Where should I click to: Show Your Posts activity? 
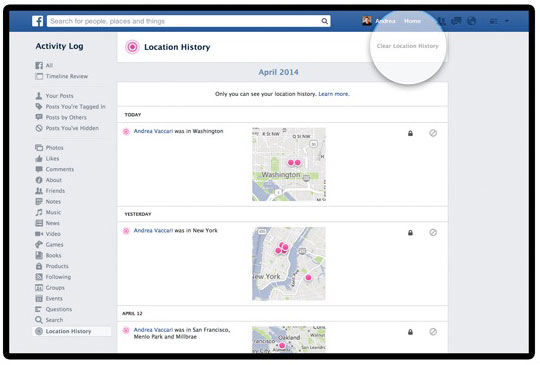click(x=59, y=96)
